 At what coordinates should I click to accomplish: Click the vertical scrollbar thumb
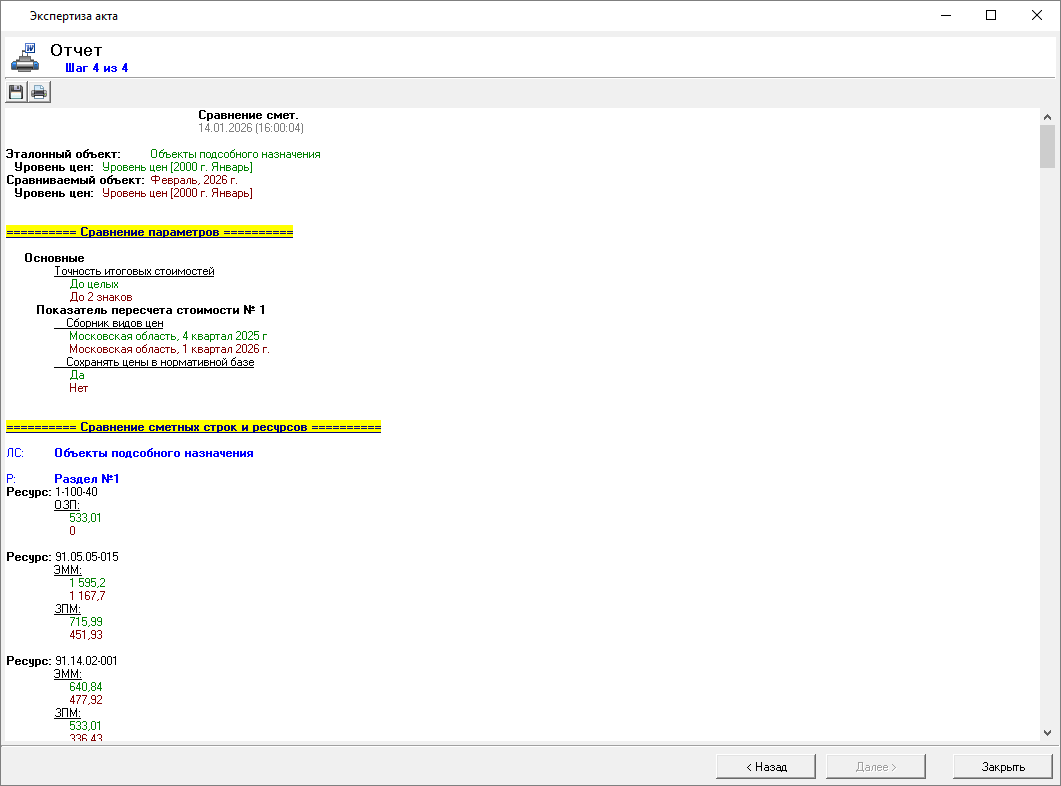click(1047, 146)
